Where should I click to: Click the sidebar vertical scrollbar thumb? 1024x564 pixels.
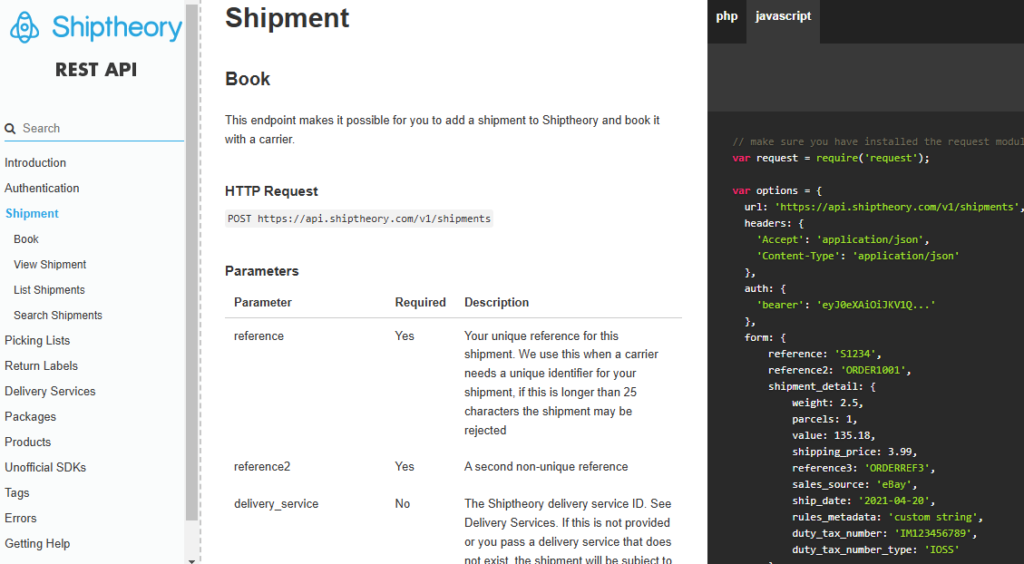pos(191,261)
